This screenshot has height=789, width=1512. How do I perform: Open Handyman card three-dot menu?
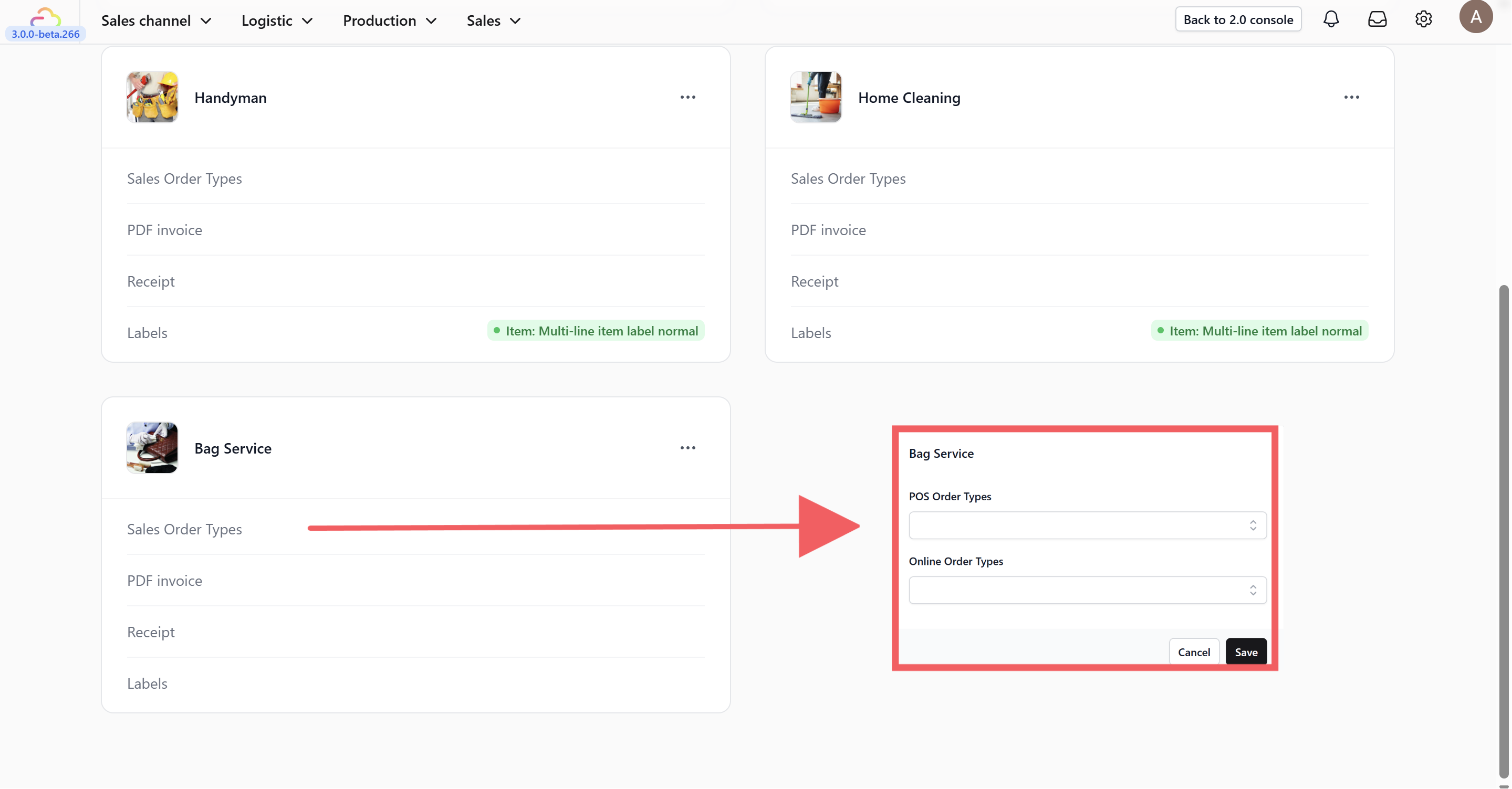(x=687, y=98)
